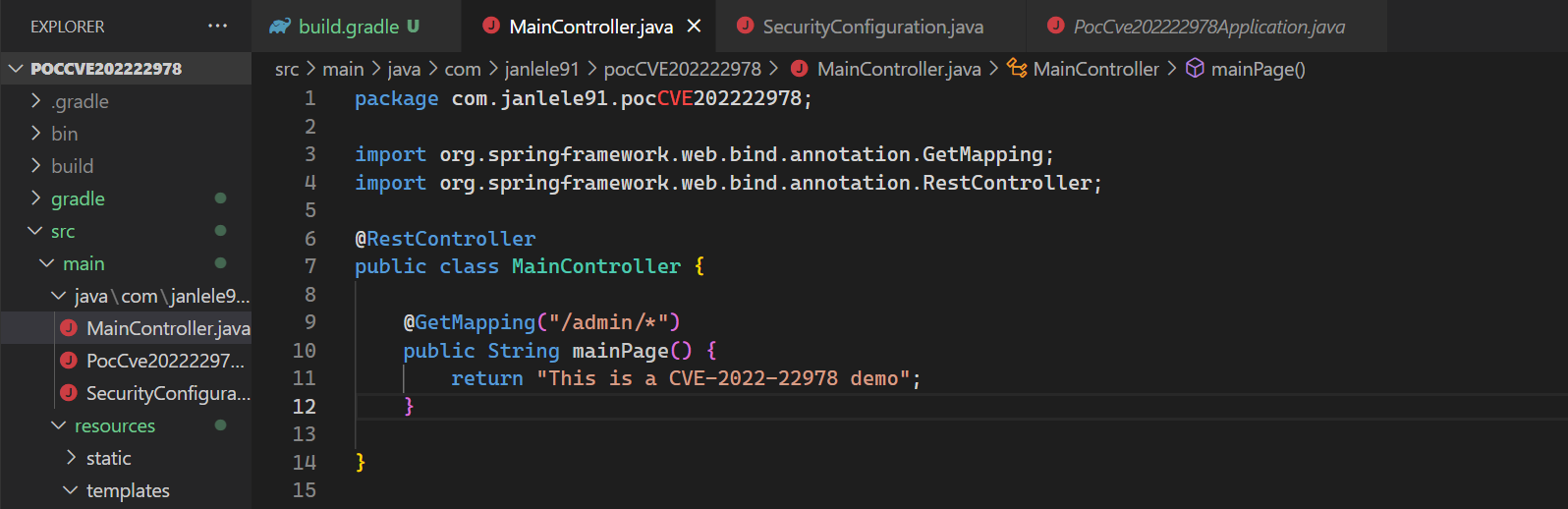The image size is (1568, 509).
Task: Click Java icon in MainController.java breadcrumb
Action: click(x=800, y=69)
